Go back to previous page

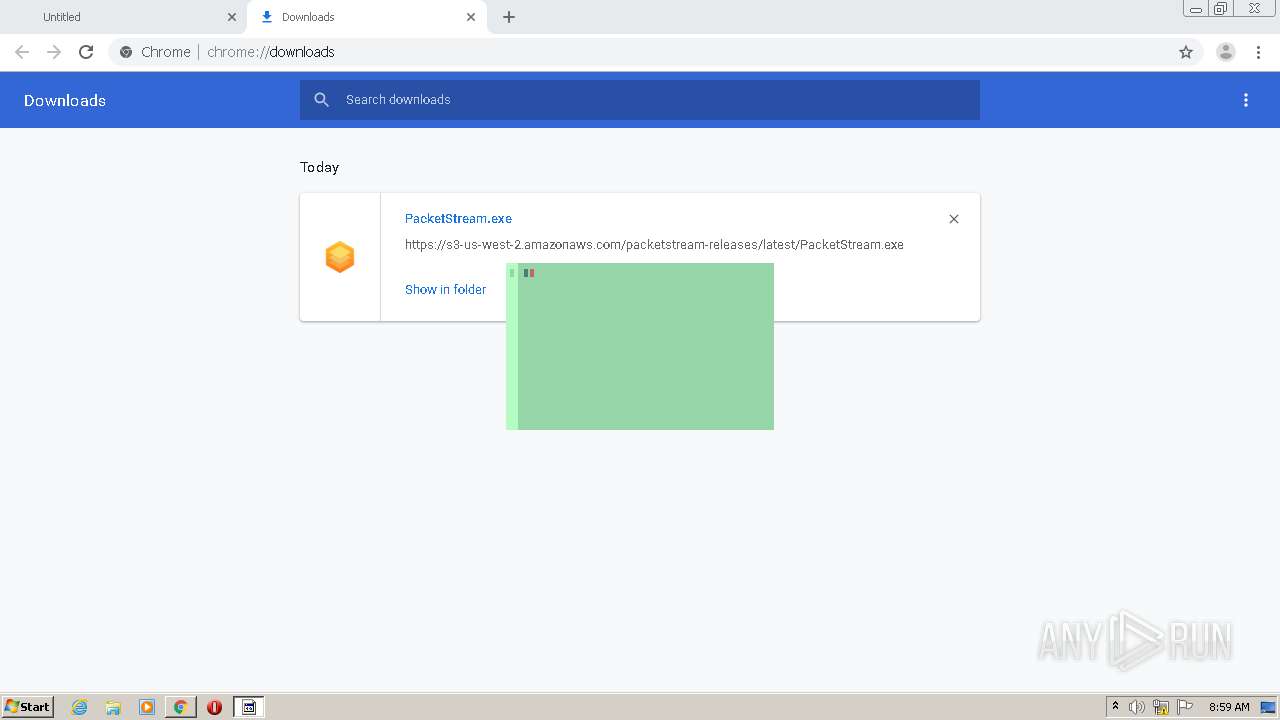click(22, 52)
